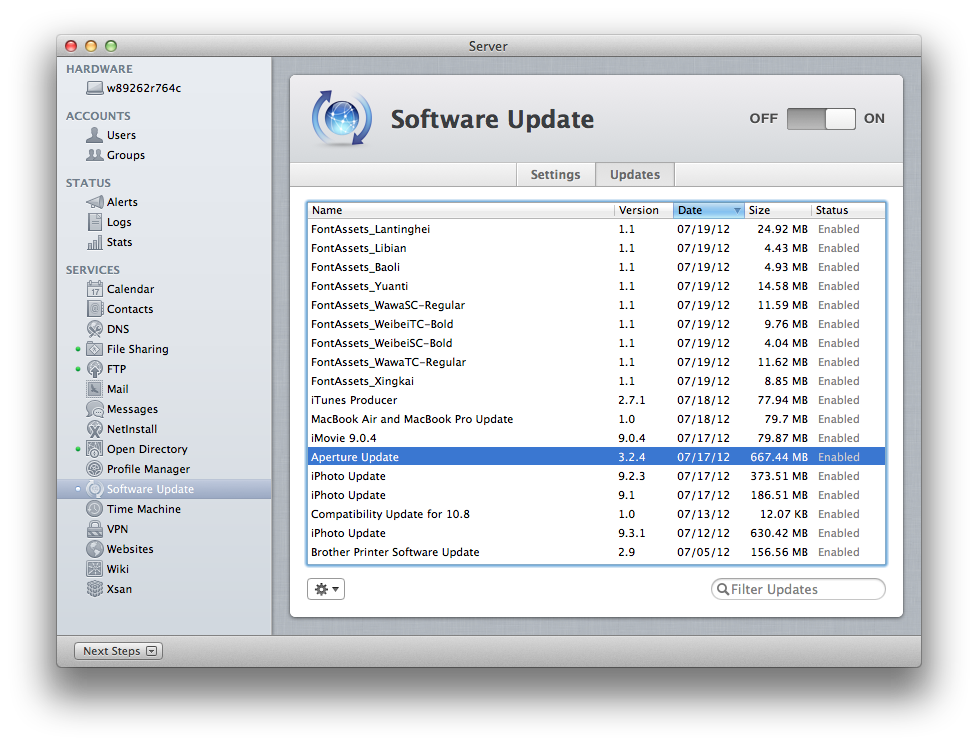Image resolution: width=978 pixels, height=746 pixels.
Task: Select the Websites globe icon
Action: [x=95, y=549]
